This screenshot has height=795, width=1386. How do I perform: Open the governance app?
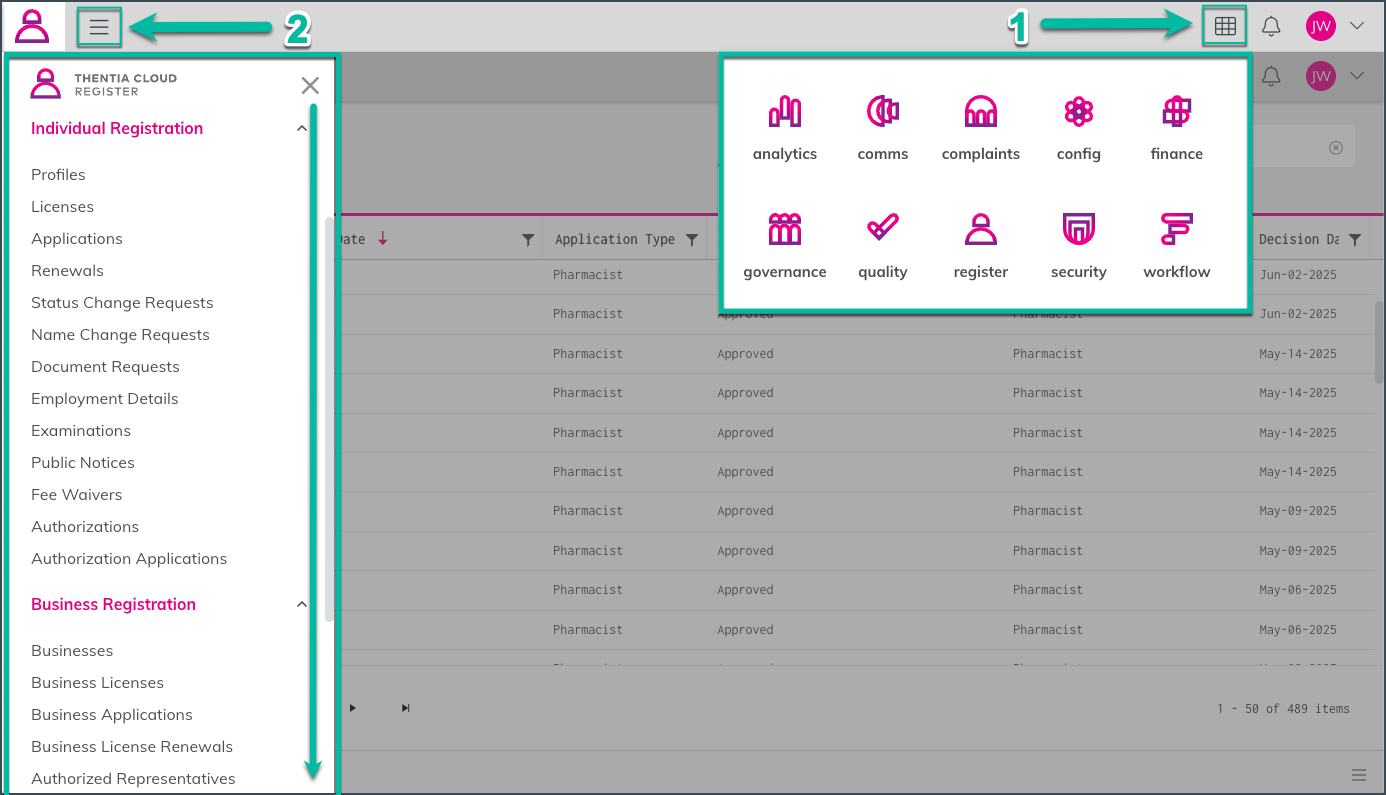click(x=785, y=246)
